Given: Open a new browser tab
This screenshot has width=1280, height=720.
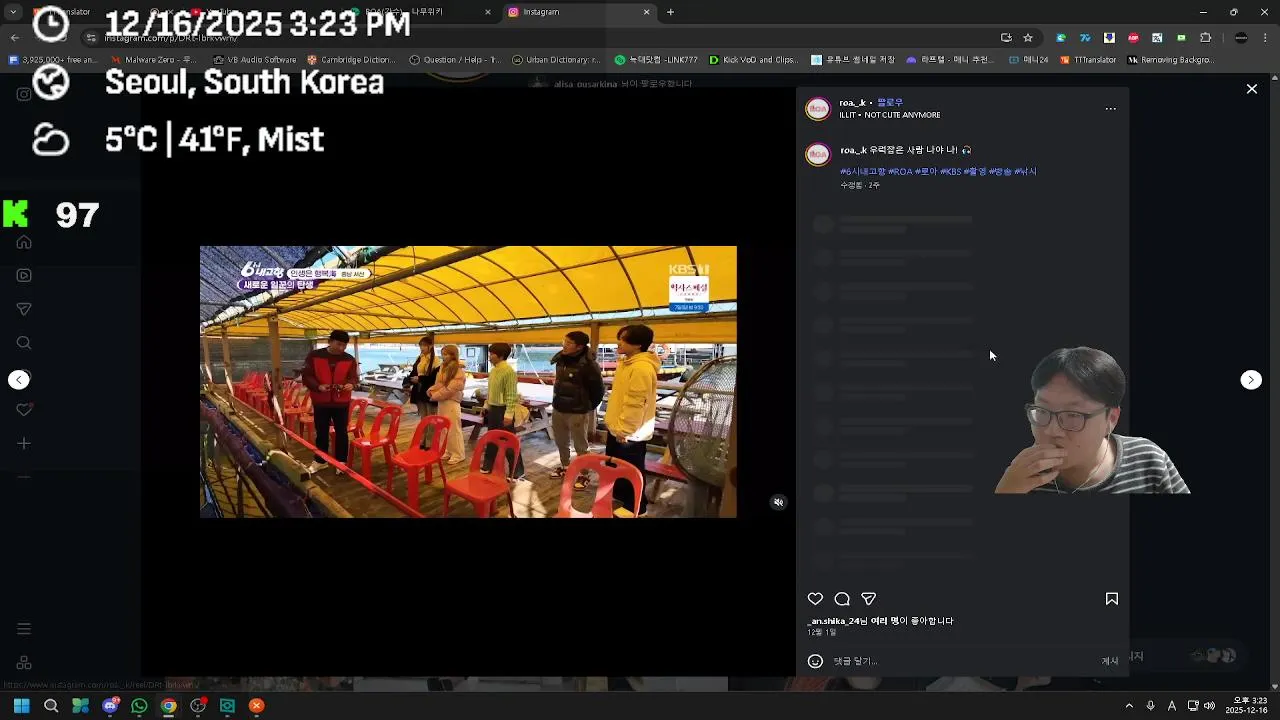Looking at the screenshot, I should 670,12.
